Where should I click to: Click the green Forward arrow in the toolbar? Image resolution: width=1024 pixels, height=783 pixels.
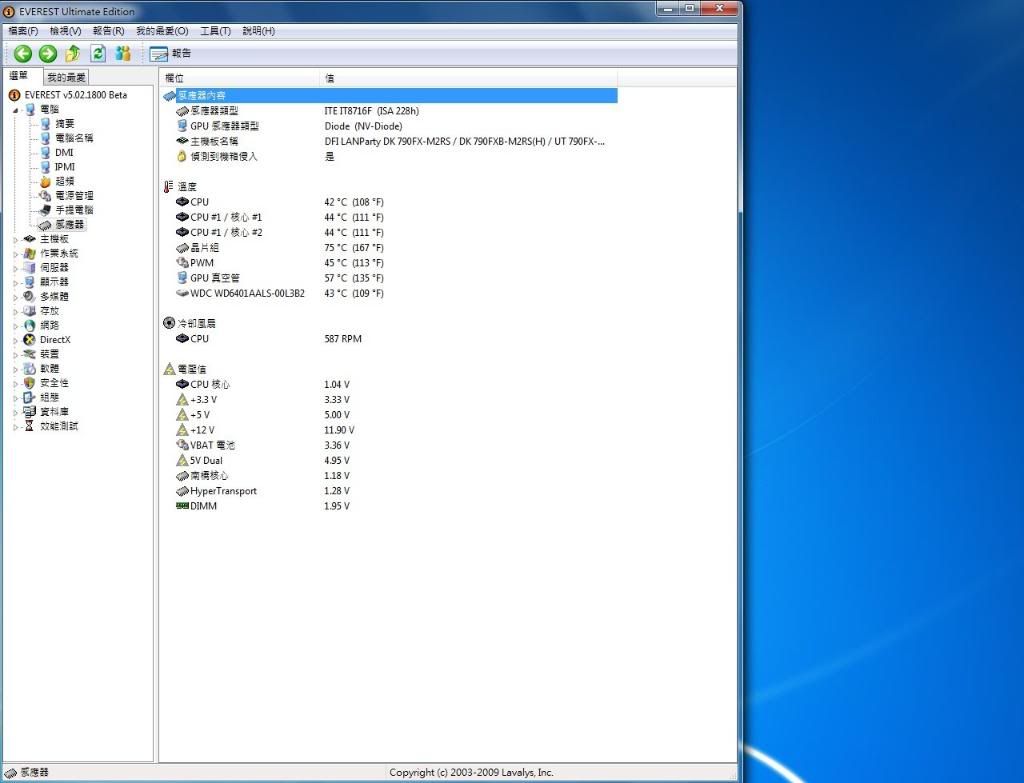pyautogui.click(x=48, y=54)
